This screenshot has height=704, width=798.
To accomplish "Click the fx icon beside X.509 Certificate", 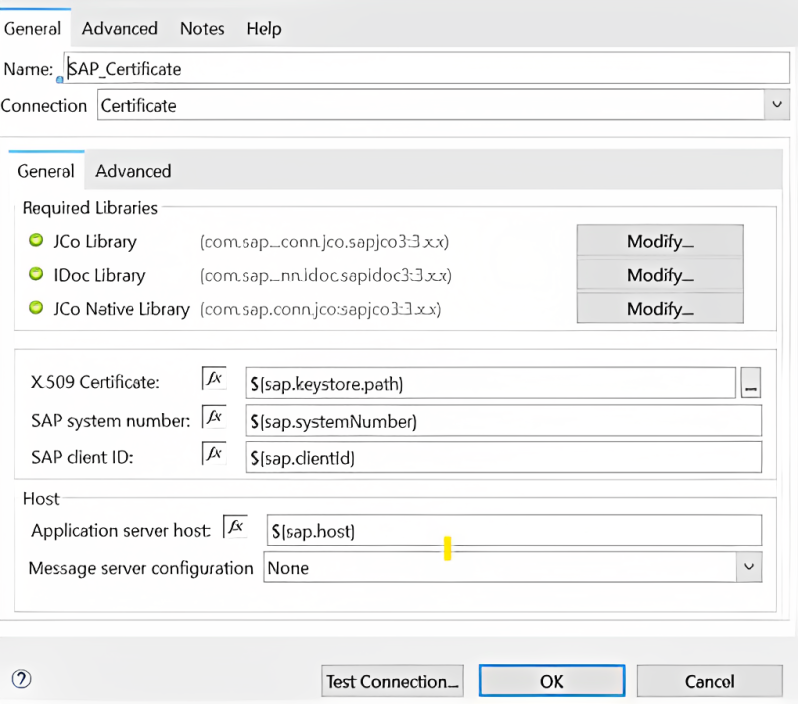I will click(x=214, y=380).
